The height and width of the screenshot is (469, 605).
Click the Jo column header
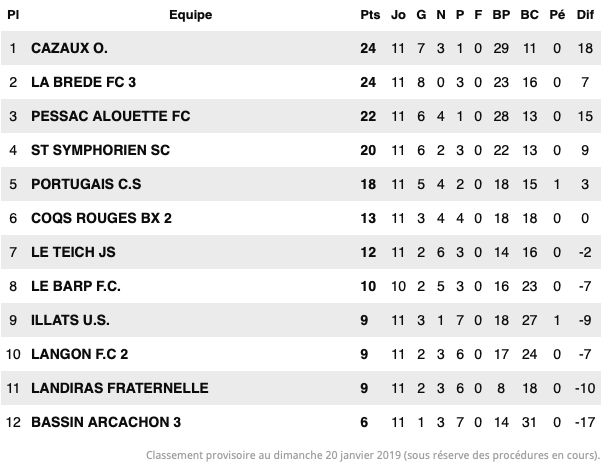point(398,15)
